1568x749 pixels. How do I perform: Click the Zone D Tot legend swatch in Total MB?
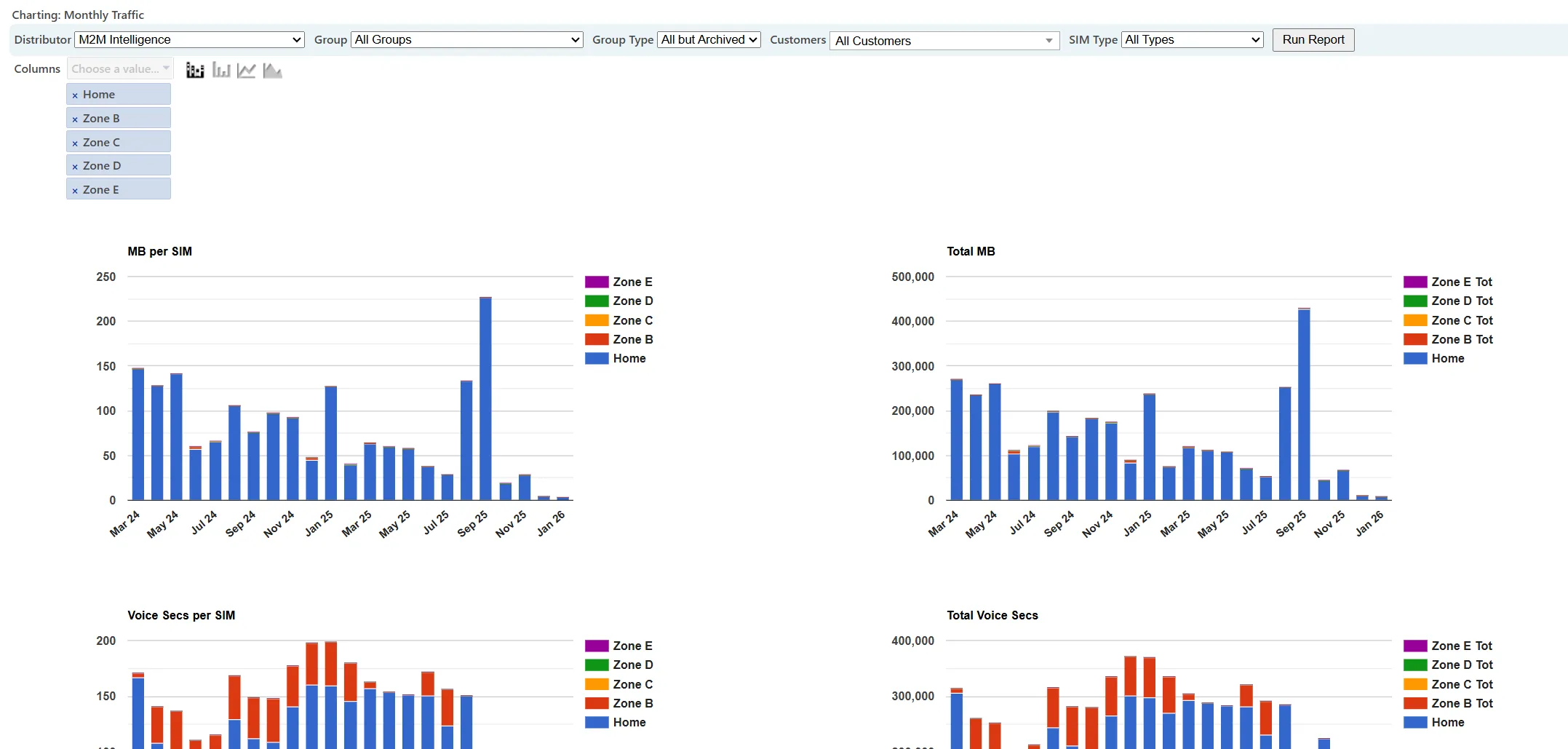1415,301
